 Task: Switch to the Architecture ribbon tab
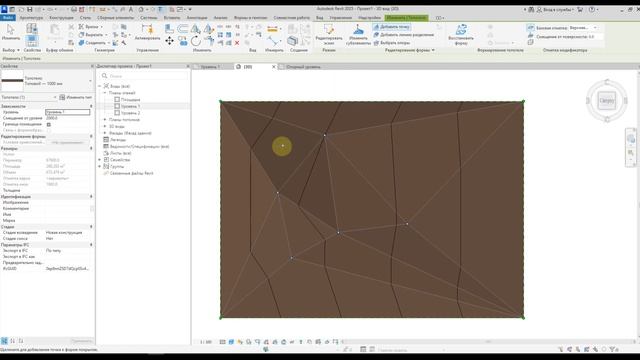(31, 18)
